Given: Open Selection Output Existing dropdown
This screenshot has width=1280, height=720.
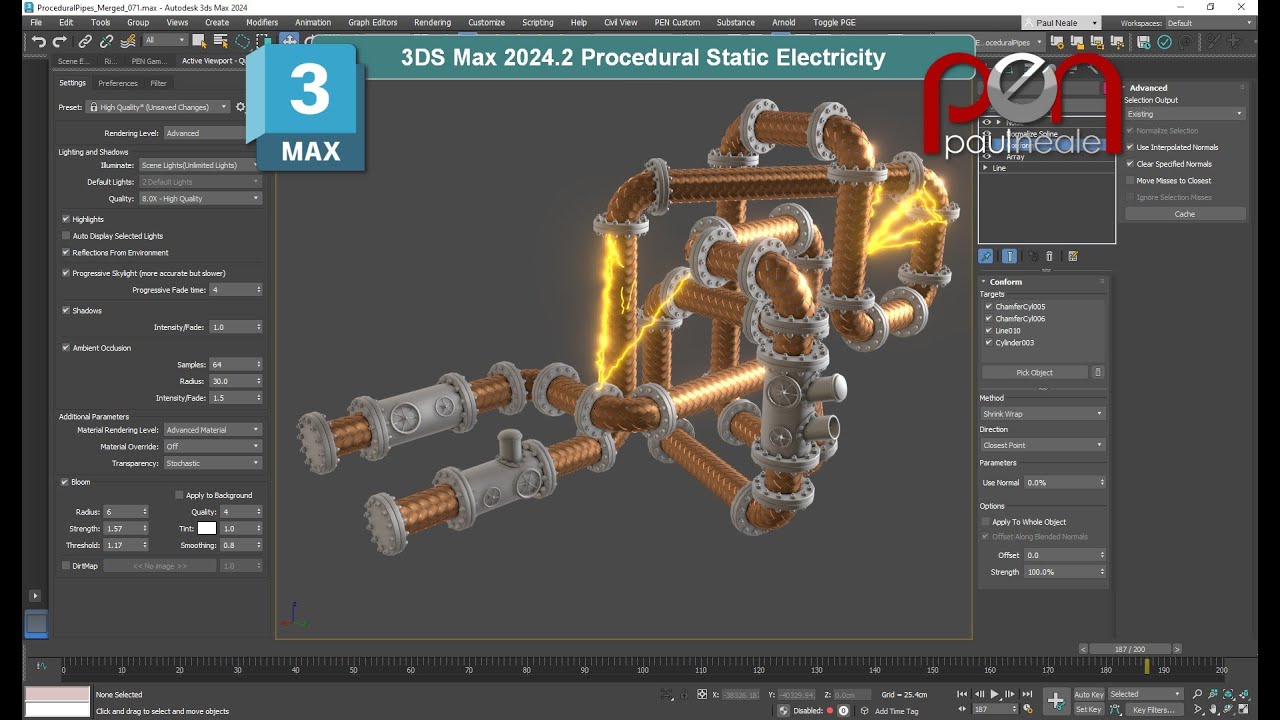Looking at the screenshot, I should click(1185, 114).
